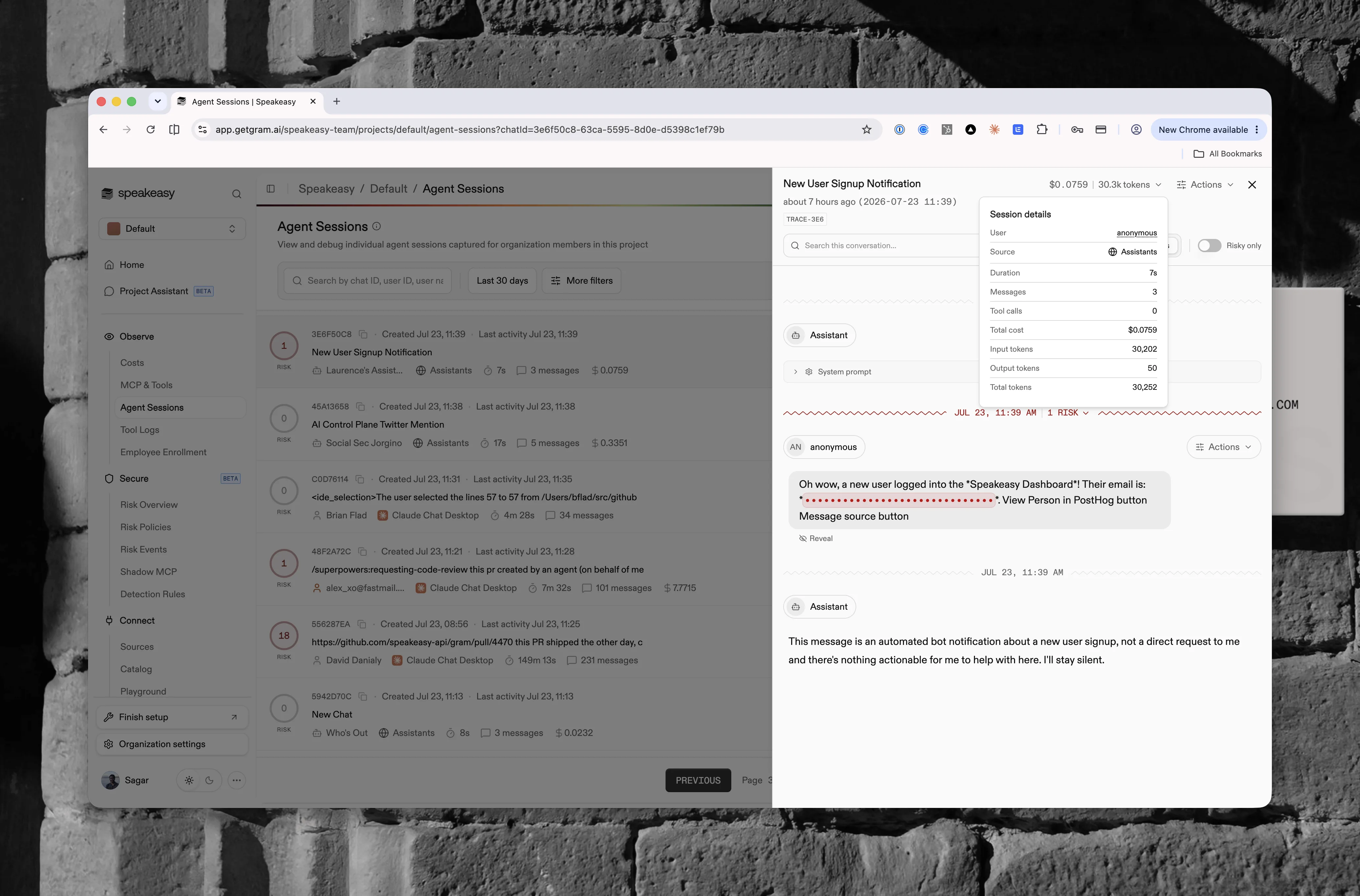Open Finish setup
This screenshot has height=896, width=1360.
click(x=172, y=717)
